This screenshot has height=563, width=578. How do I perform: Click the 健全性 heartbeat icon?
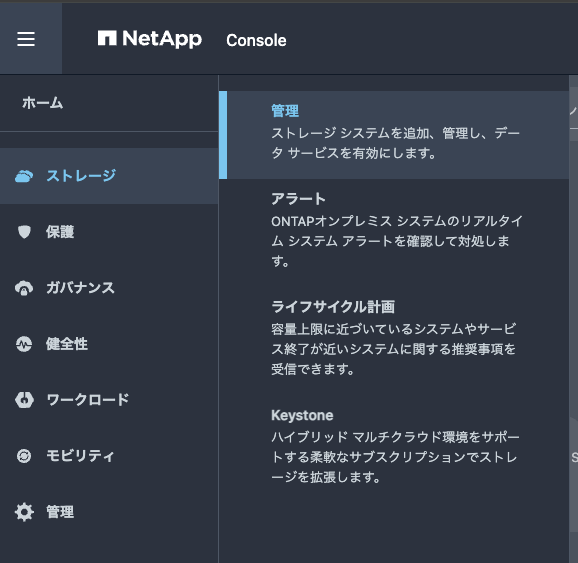click(x=24, y=344)
